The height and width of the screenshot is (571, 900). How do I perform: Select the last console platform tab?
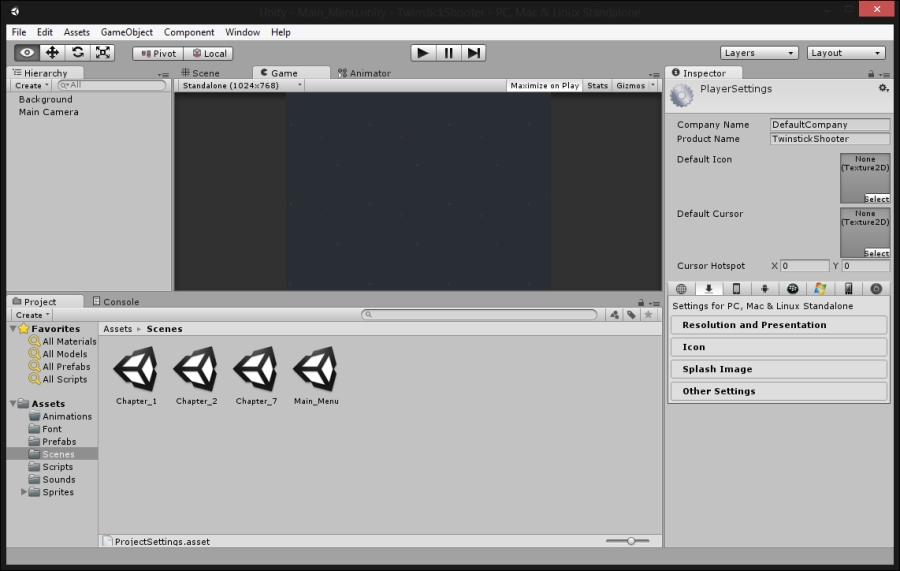pos(876,289)
